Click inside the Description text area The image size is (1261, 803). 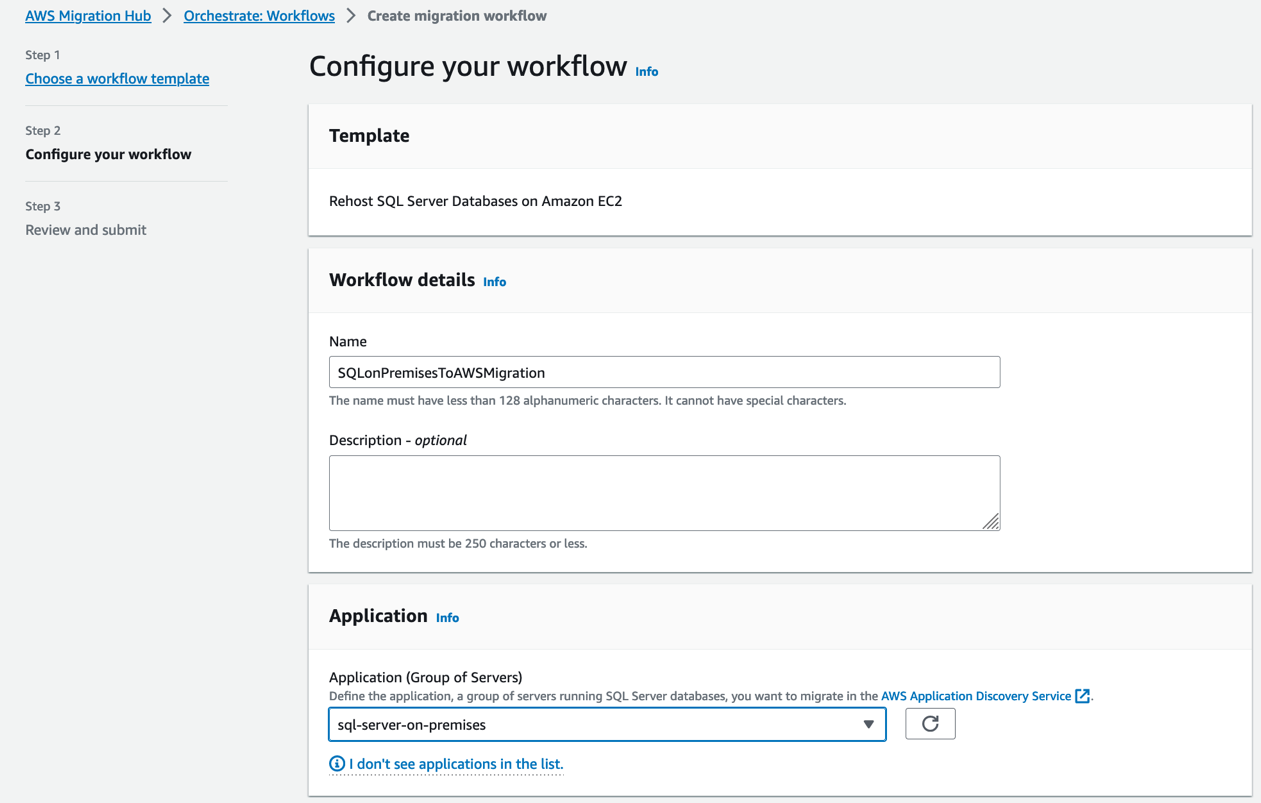pos(664,493)
